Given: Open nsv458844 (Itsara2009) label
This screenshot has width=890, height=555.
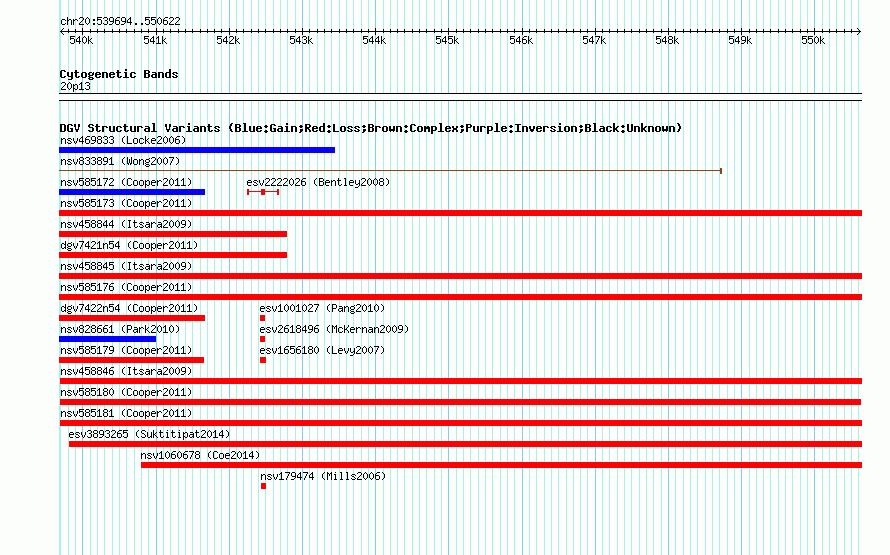Looking at the screenshot, I should coord(126,224).
